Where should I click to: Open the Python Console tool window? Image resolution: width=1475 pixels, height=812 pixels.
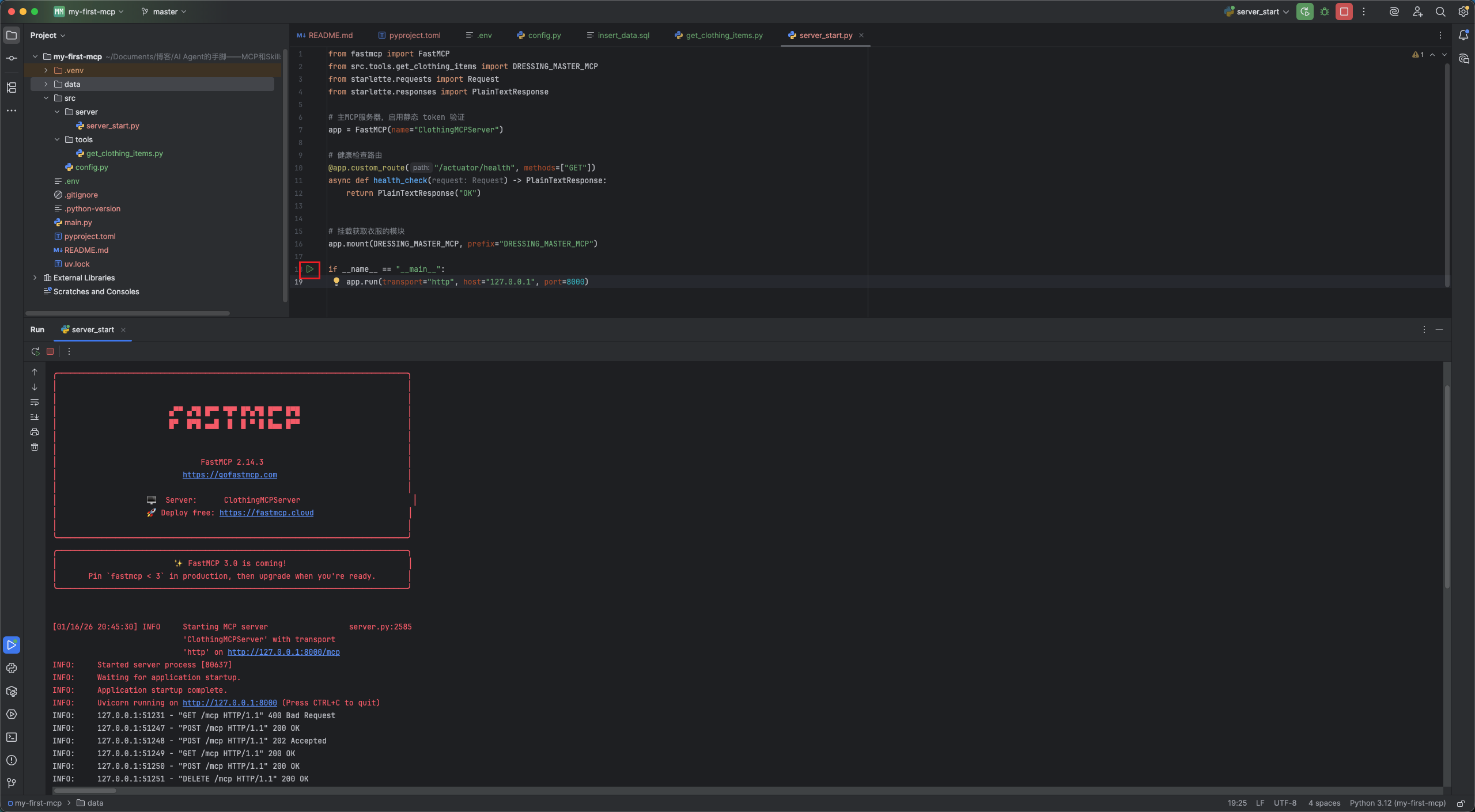point(12,668)
